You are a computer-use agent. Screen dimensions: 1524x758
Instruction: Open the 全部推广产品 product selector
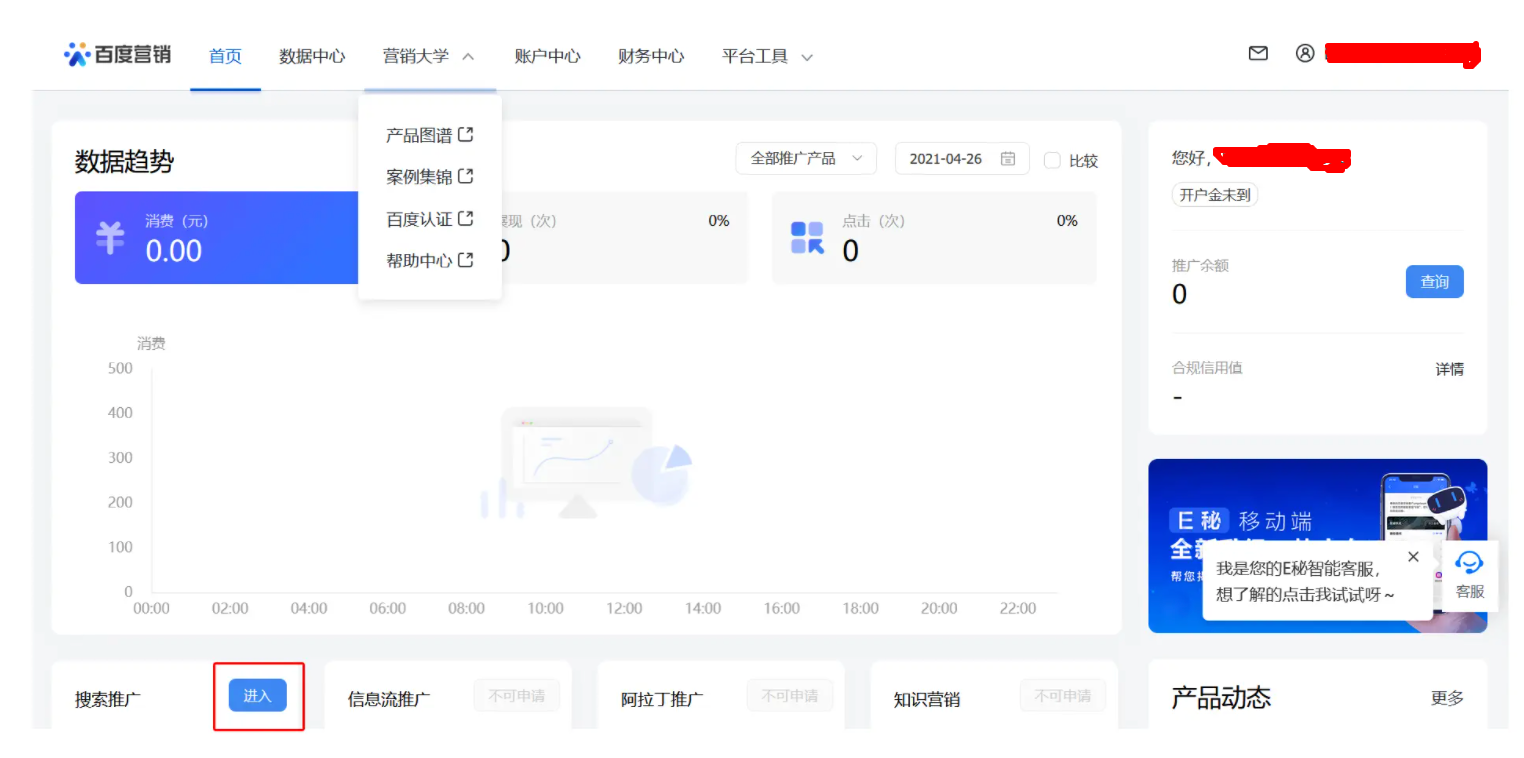tap(806, 159)
